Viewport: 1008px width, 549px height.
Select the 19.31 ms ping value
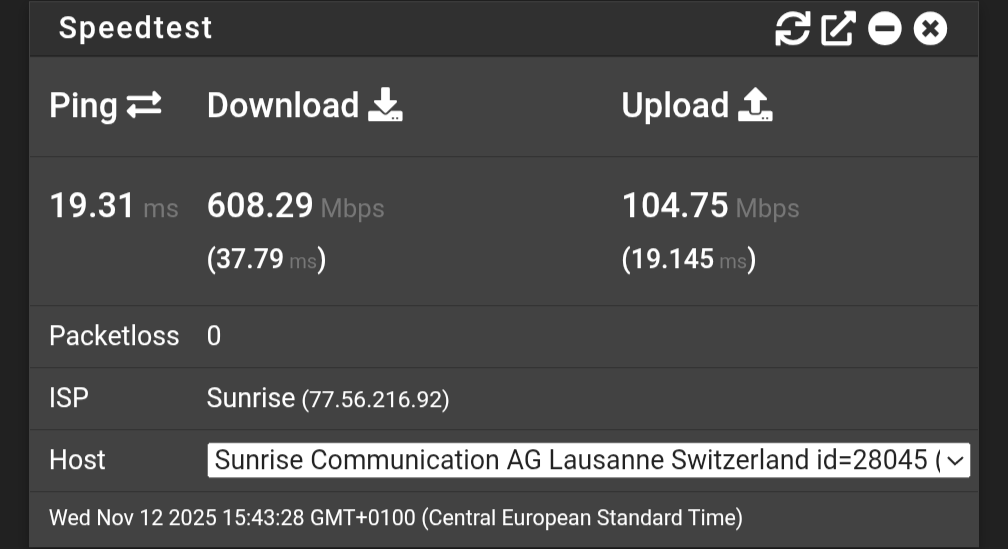[92, 206]
